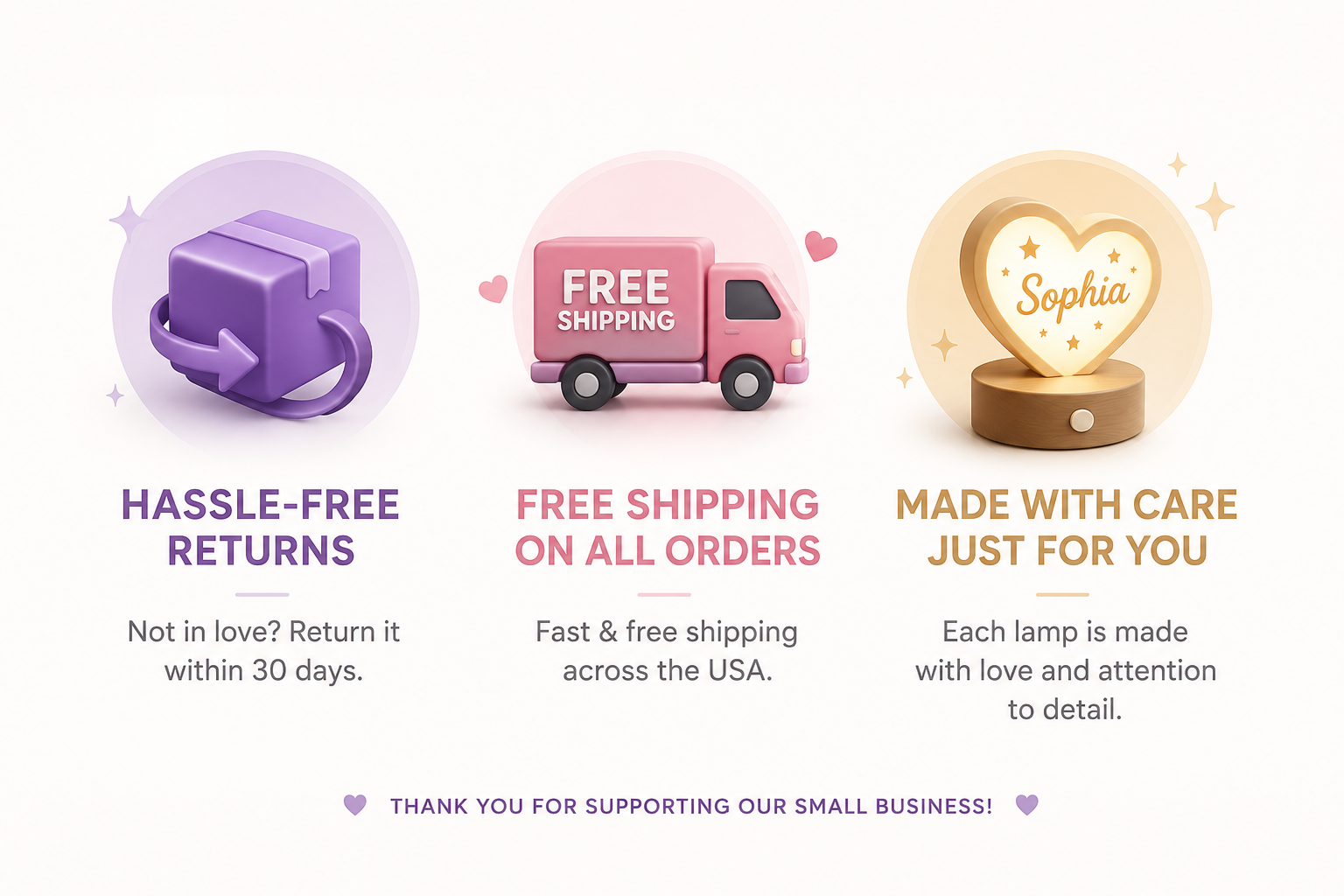Click the round button on lamp base
The image size is (1344, 896).
[x=1082, y=421]
